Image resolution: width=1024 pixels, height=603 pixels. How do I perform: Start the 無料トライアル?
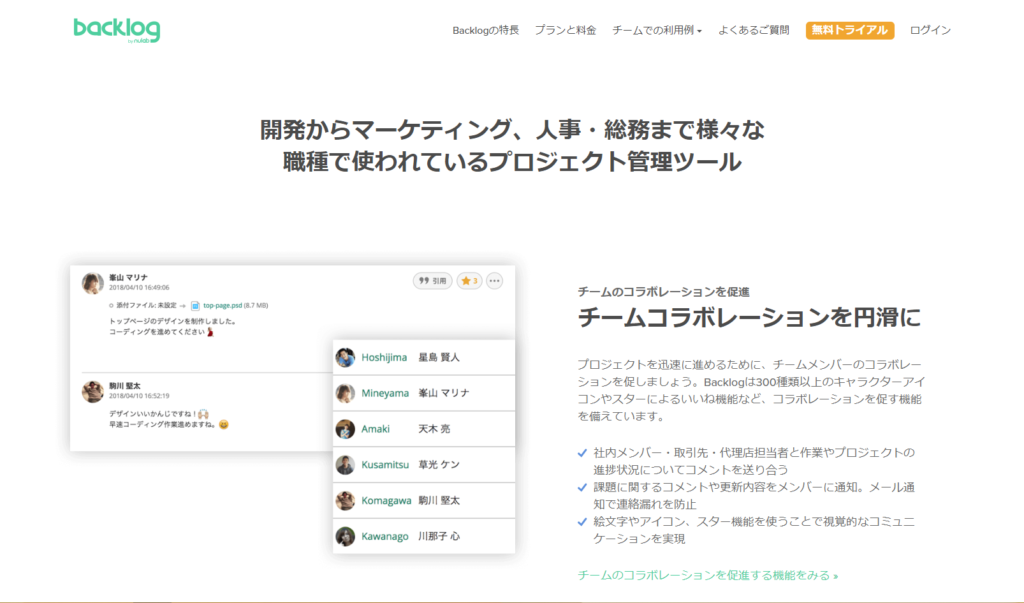coord(850,30)
